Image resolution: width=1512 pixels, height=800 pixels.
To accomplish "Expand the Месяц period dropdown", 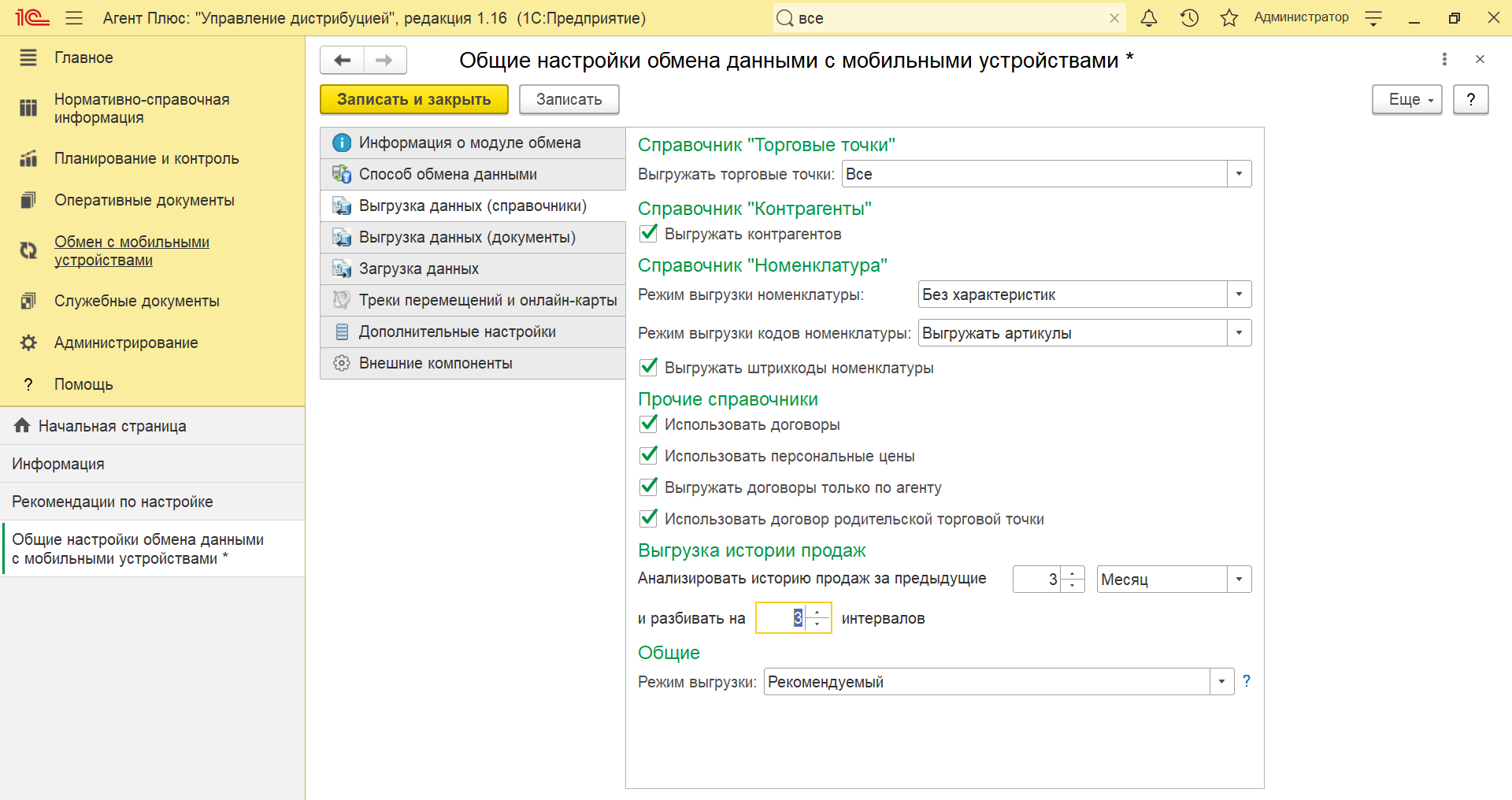I will coord(1239,580).
